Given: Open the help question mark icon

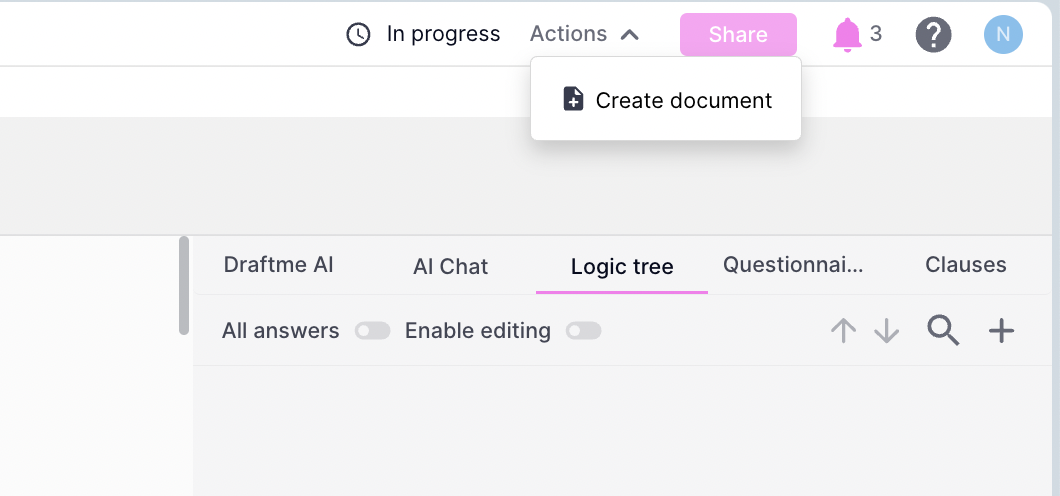Looking at the screenshot, I should (x=933, y=35).
